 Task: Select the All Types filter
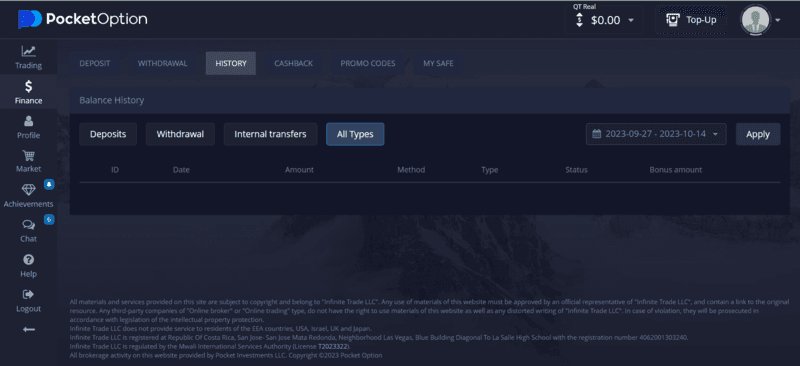click(x=355, y=134)
